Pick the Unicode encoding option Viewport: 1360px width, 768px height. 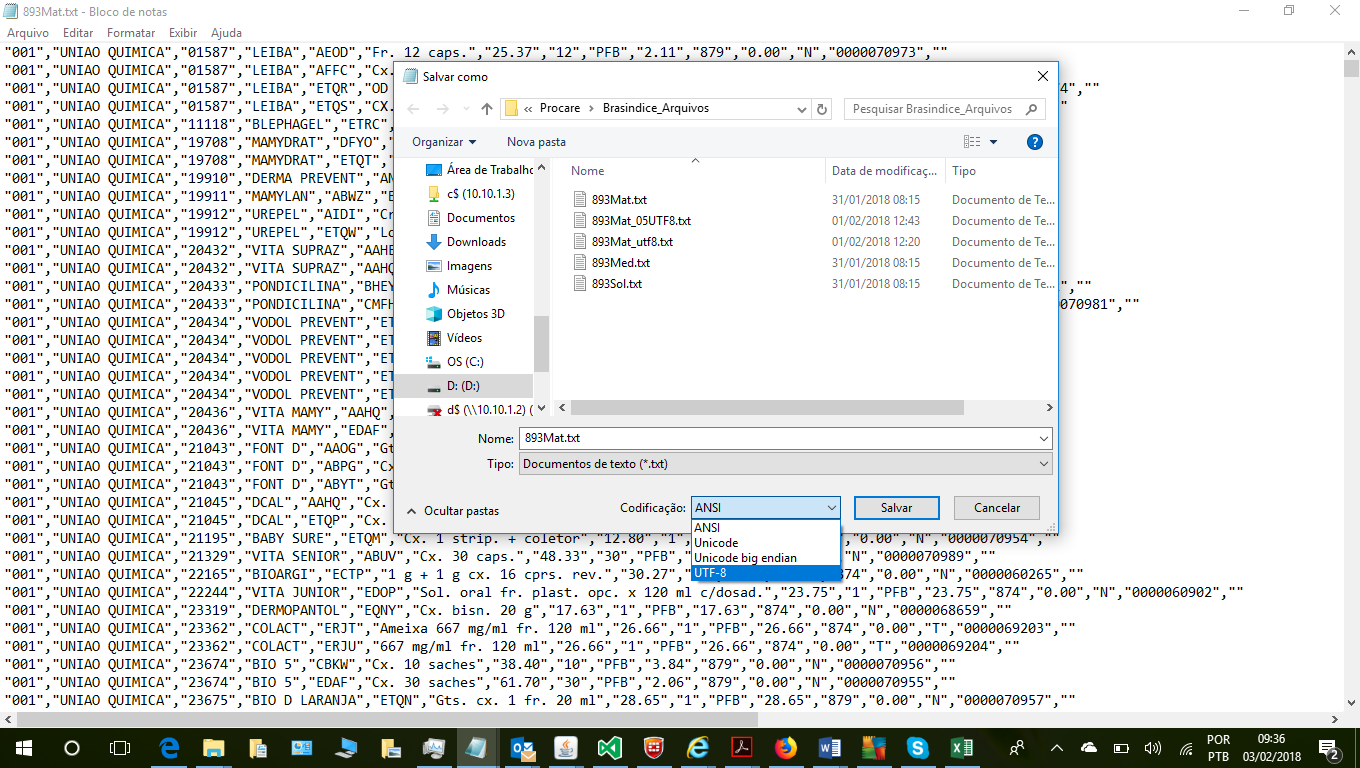(766, 543)
